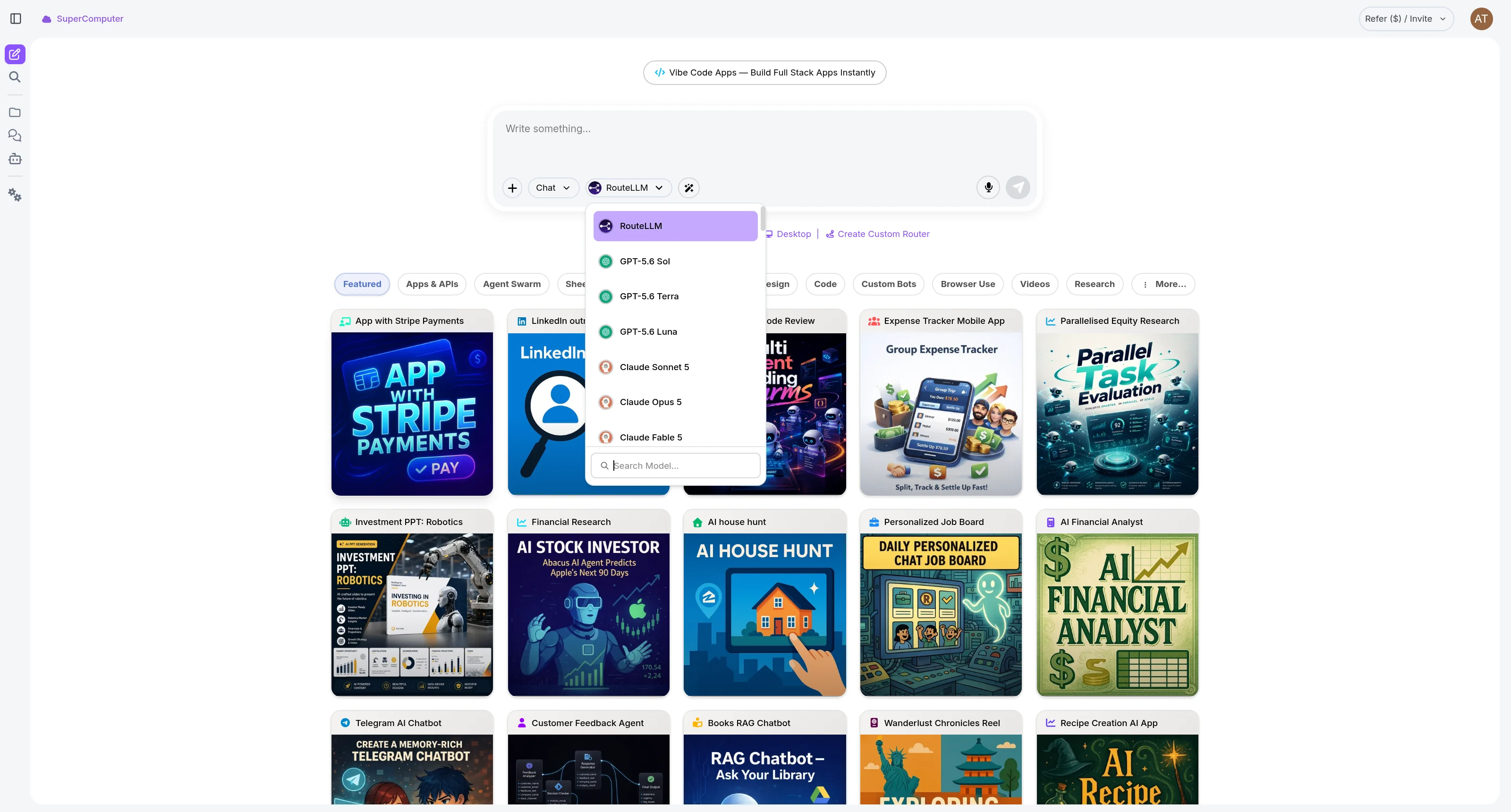Select Claude Sonnet 5 model
The image size is (1511, 812).
tap(675, 367)
